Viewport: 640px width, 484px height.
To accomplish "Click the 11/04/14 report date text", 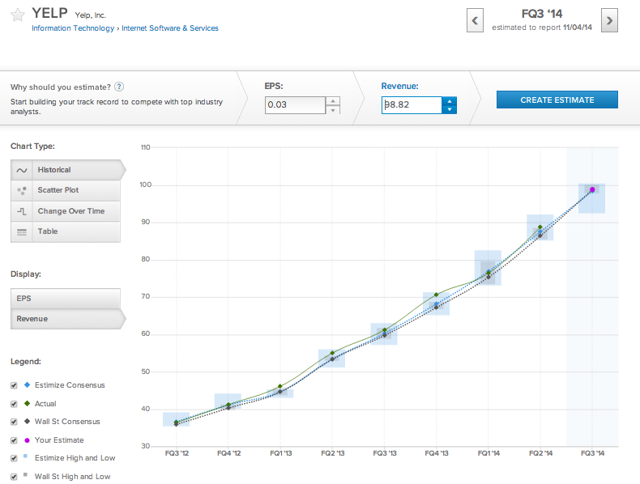I will (577, 27).
